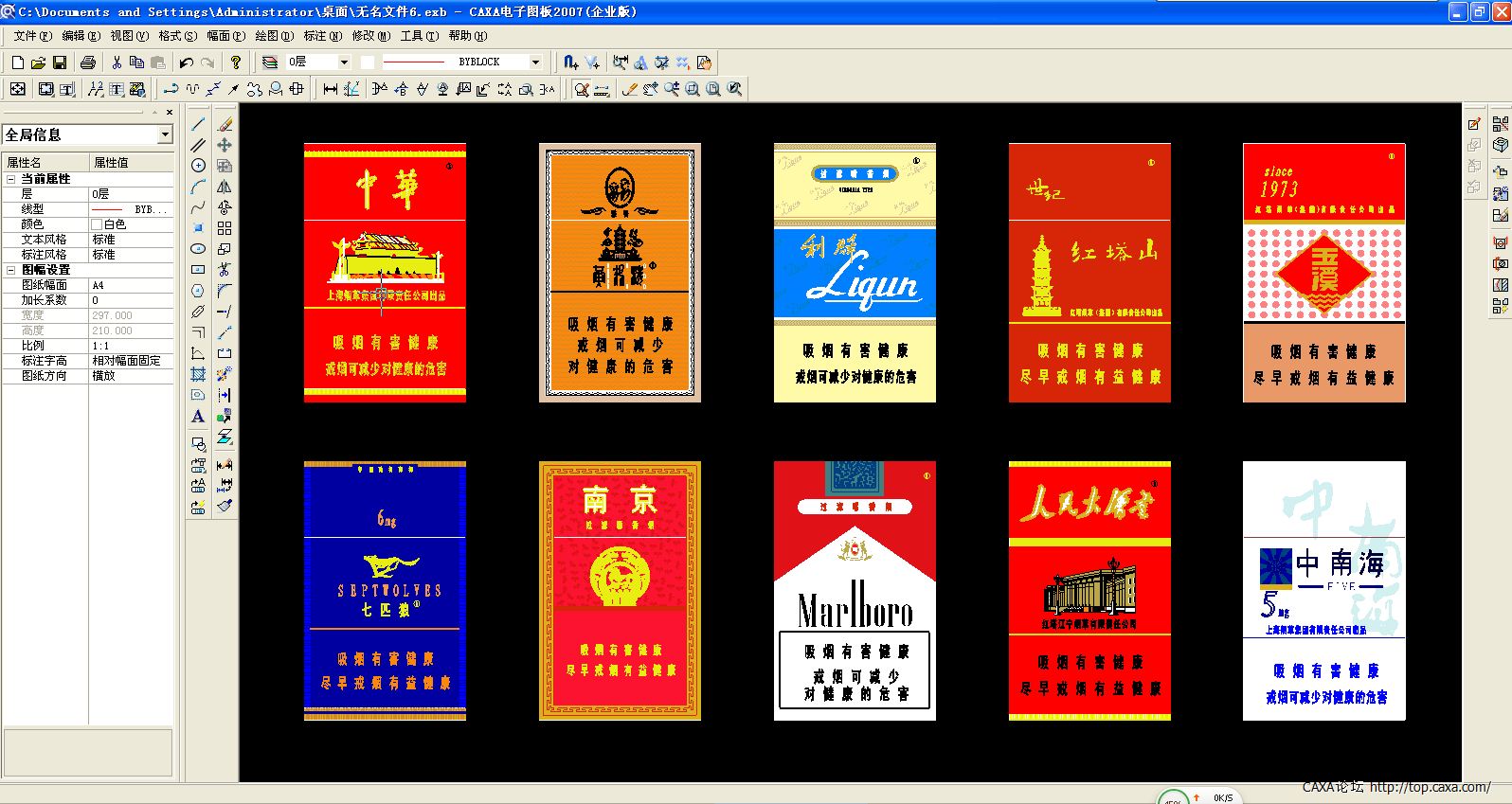
Task: Collapse the 图幅设置 property group
Action: [11, 269]
